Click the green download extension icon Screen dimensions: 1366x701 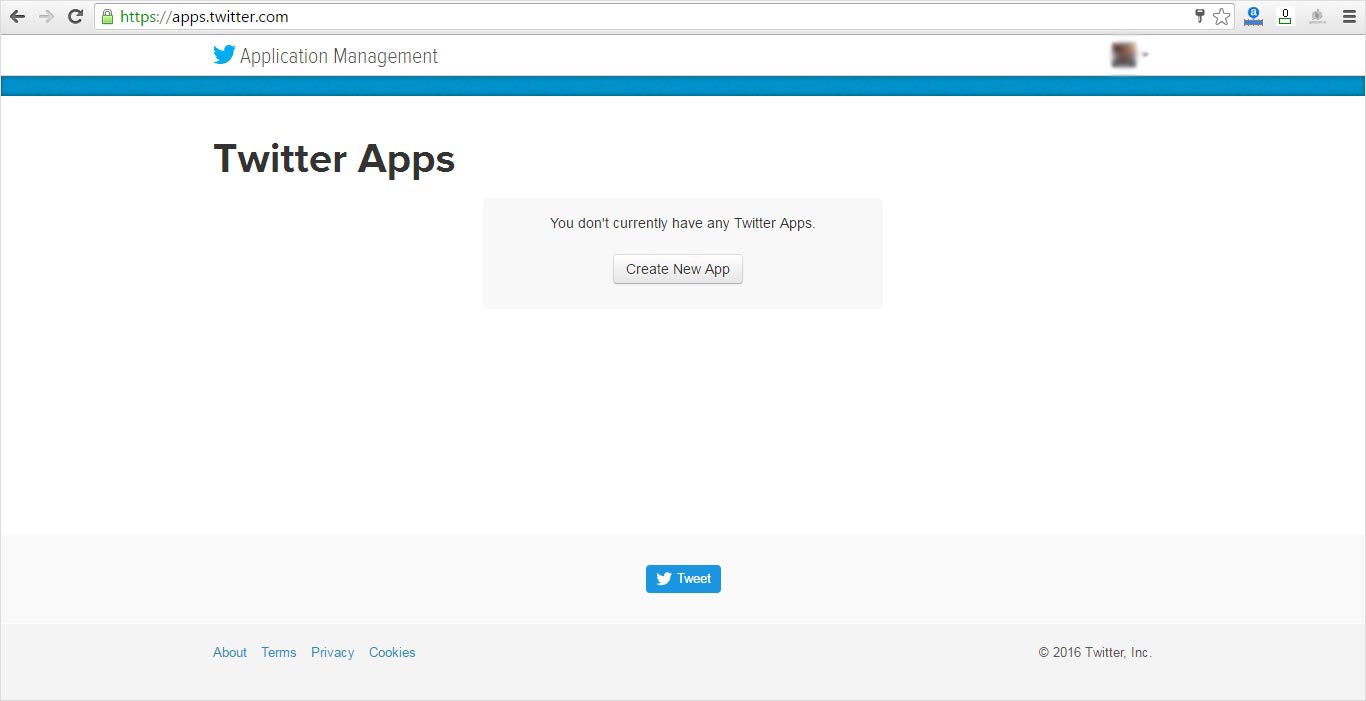pyautogui.click(x=1285, y=16)
